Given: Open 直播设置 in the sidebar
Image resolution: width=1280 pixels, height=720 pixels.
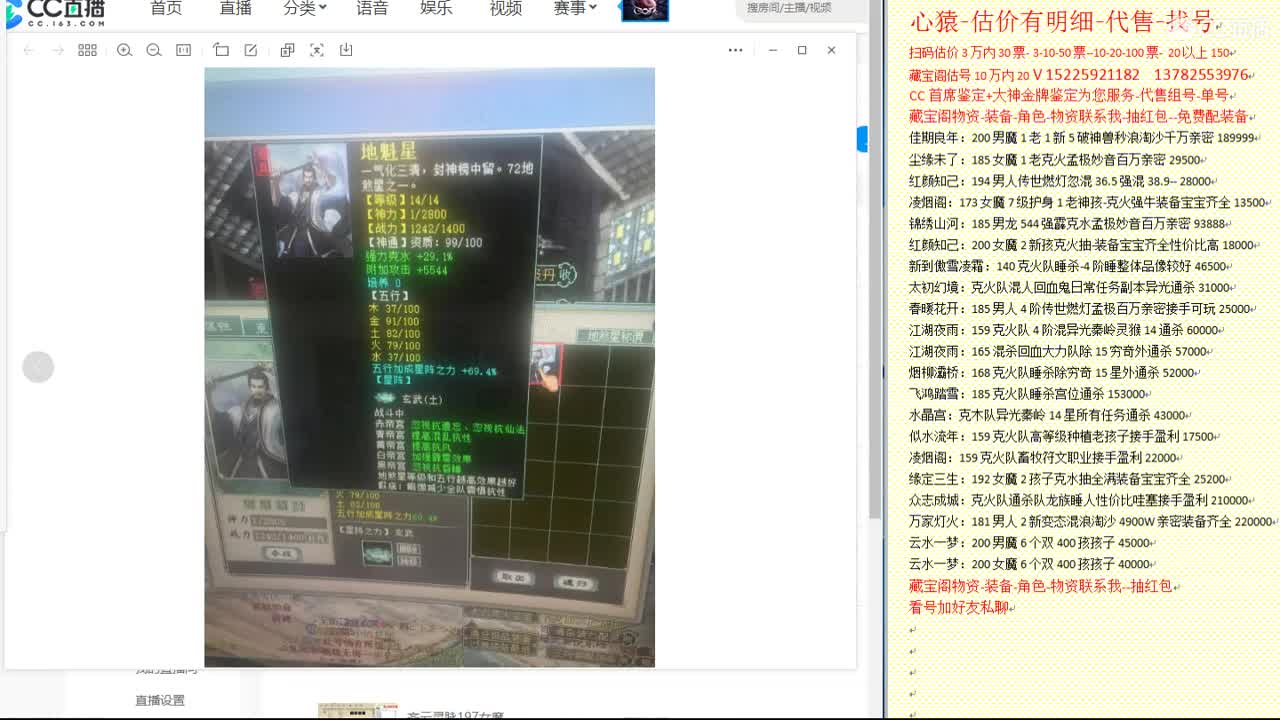Looking at the screenshot, I should tap(160, 700).
